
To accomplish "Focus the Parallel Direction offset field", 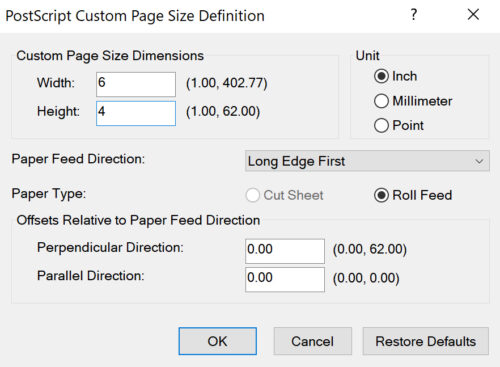I will 285,279.
